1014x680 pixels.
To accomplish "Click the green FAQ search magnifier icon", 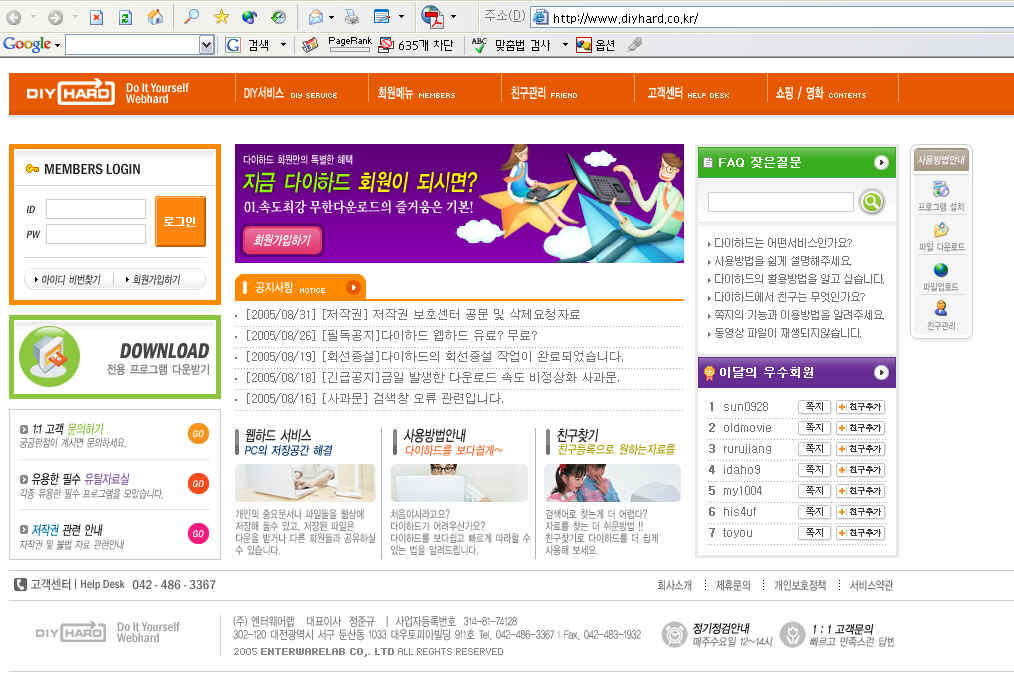I will (872, 202).
